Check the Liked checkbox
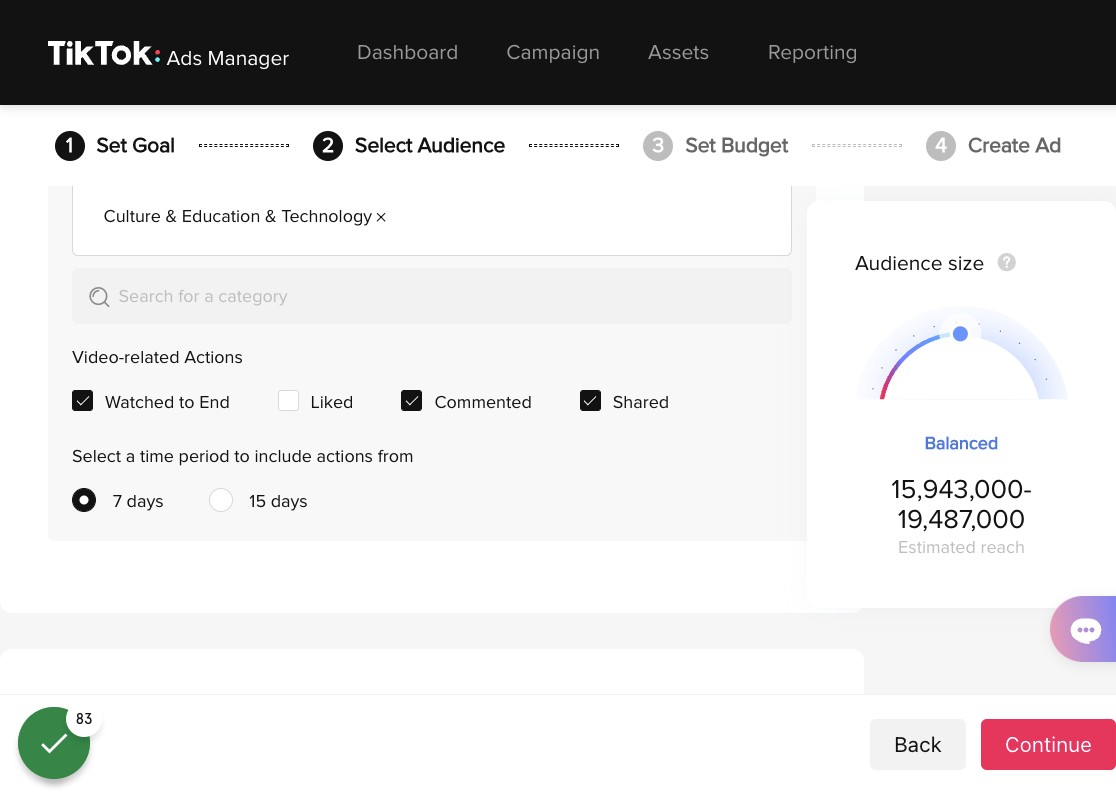 point(288,401)
